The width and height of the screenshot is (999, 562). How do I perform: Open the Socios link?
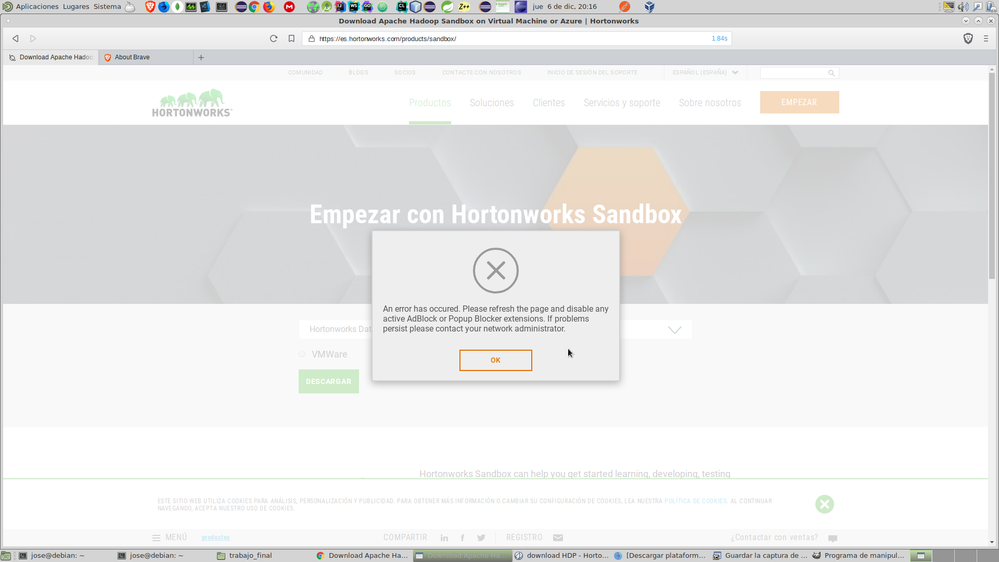tap(405, 73)
